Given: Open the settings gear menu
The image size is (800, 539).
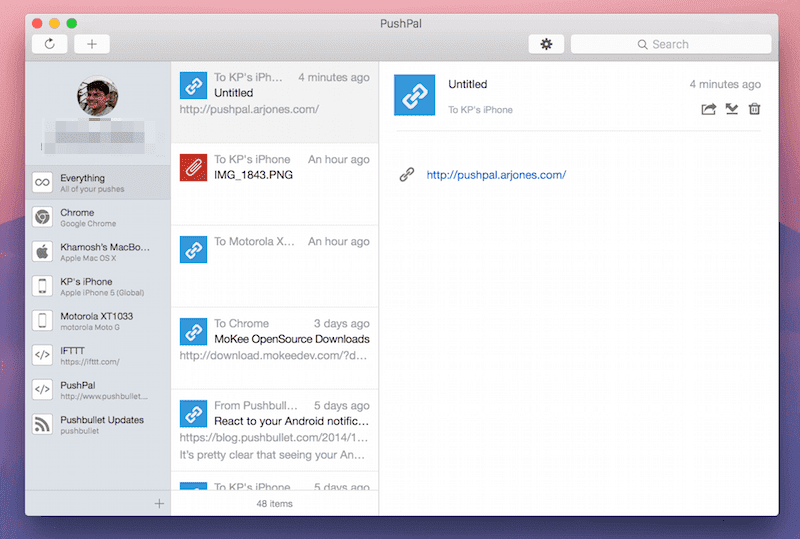Looking at the screenshot, I should (546, 44).
